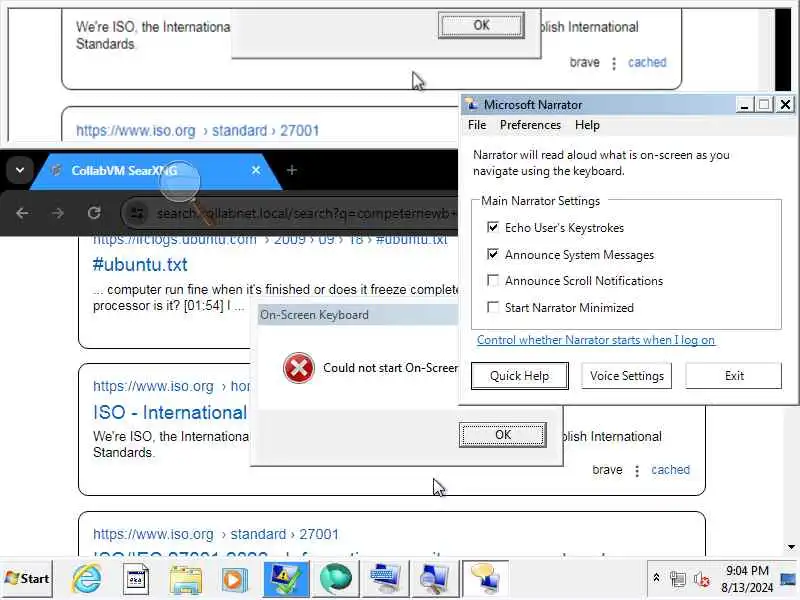
Task: Show hidden system tray icons
Action: [657, 578]
